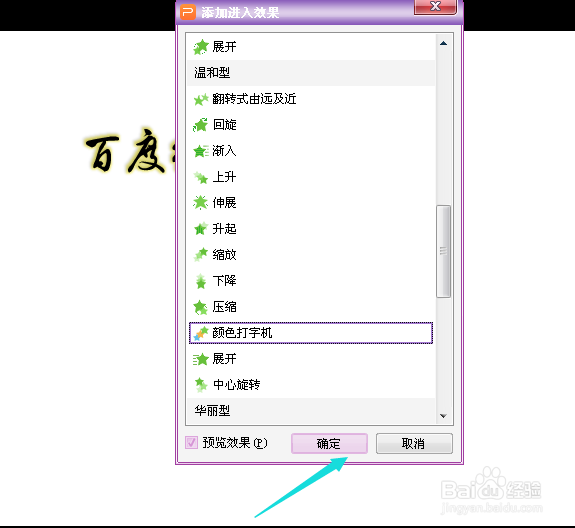
Task: Pick the 上升 effect
Action: pos(311,177)
